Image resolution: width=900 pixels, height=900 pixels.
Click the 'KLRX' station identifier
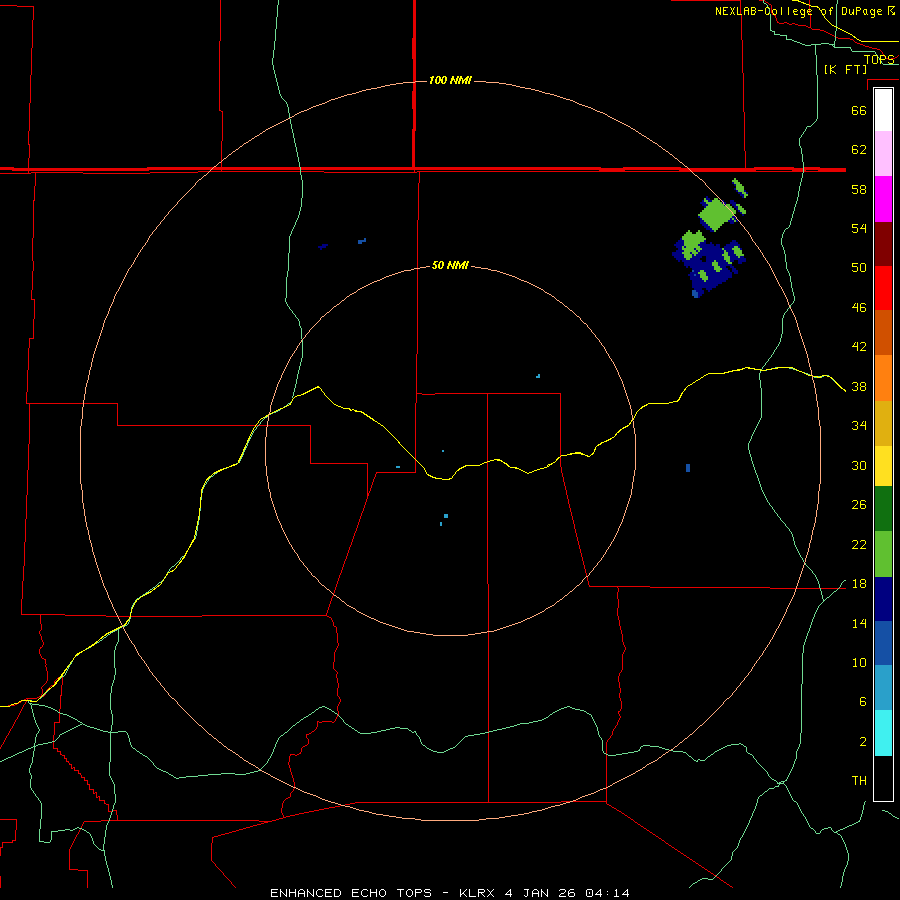[x=479, y=893]
